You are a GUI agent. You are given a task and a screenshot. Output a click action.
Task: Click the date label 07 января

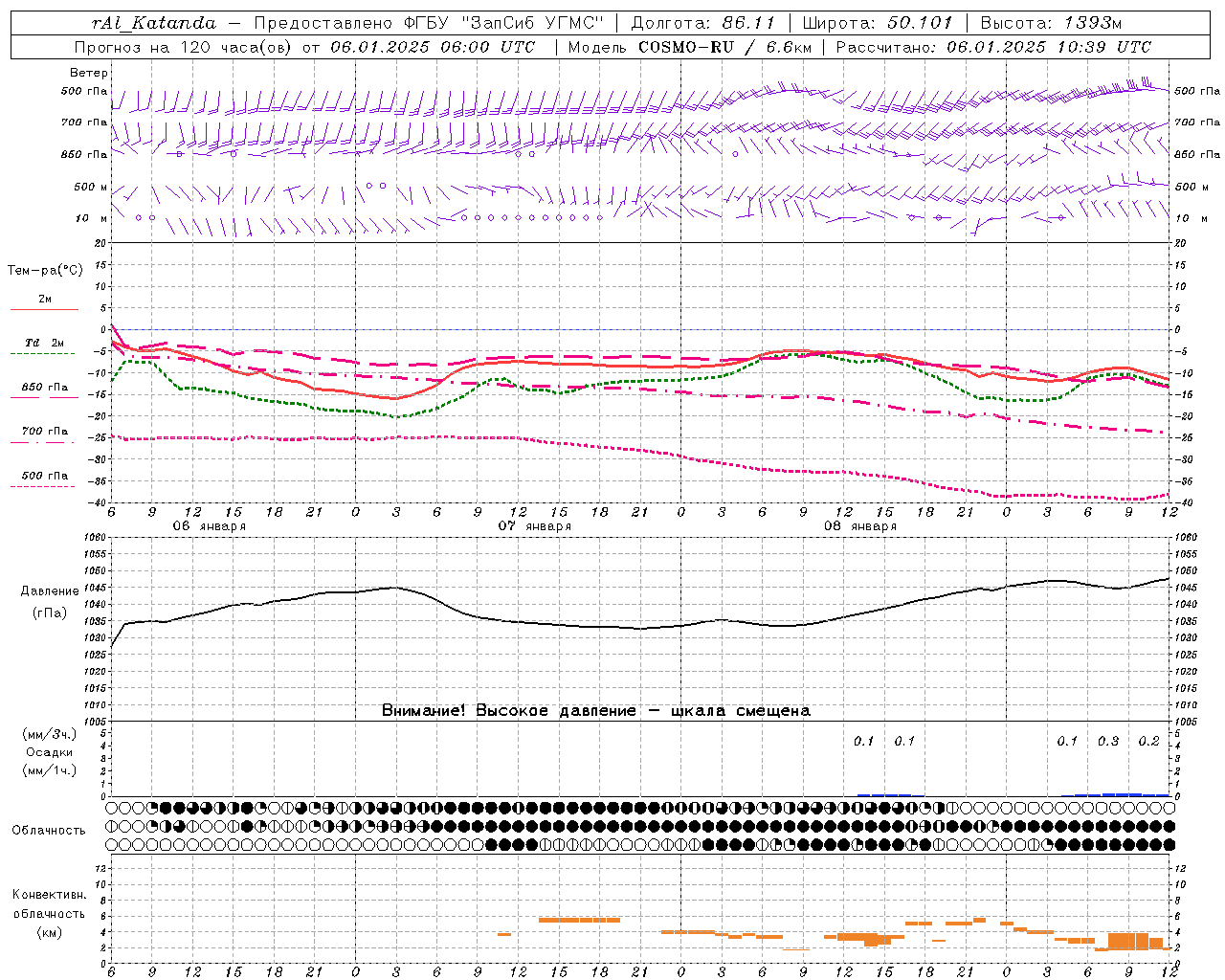click(x=535, y=526)
